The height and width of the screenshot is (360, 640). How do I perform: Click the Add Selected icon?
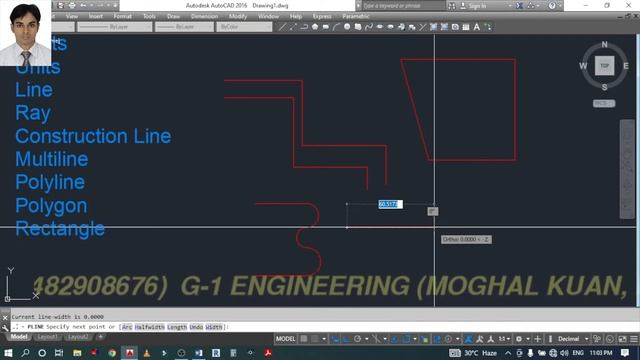488,27
